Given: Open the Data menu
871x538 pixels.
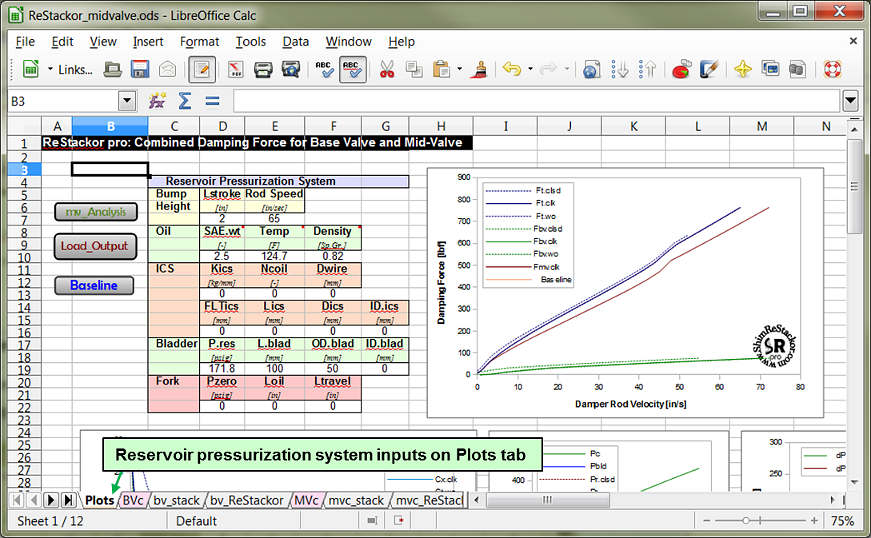Looking at the screenshot, I should point(296,42).
